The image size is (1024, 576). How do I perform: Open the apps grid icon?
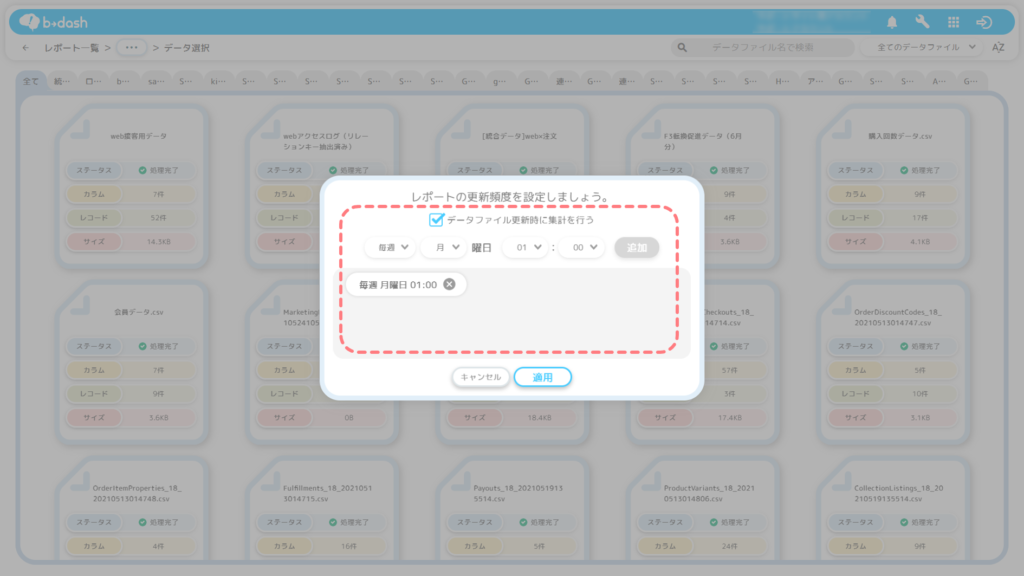(953, 22)
